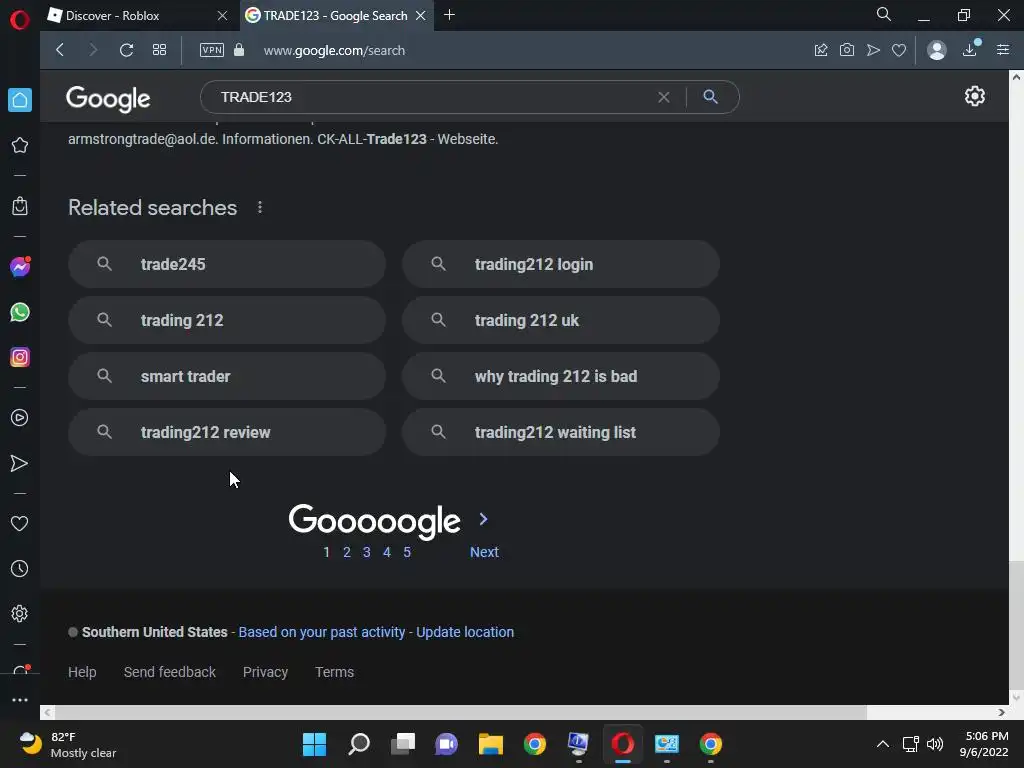The width and height of the screenshot is (1024, 768).
Task: Open the tab search magnifier
Action: coord(884,14)
